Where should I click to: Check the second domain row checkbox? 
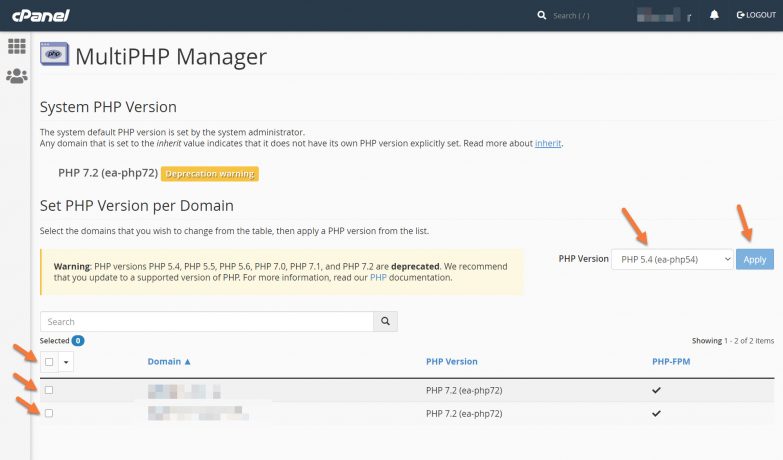pos(49,413)
